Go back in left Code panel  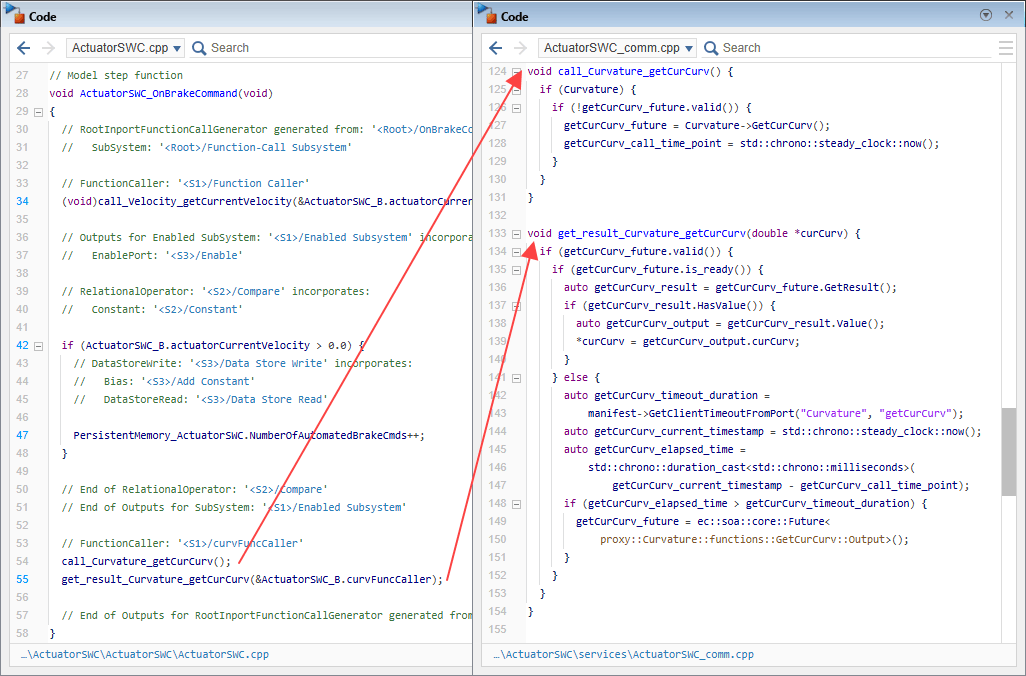[24, 48]
